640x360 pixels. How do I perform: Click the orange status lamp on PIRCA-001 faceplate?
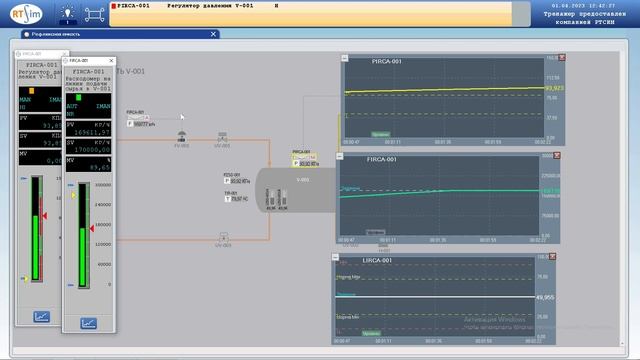(x=31, y=91)
